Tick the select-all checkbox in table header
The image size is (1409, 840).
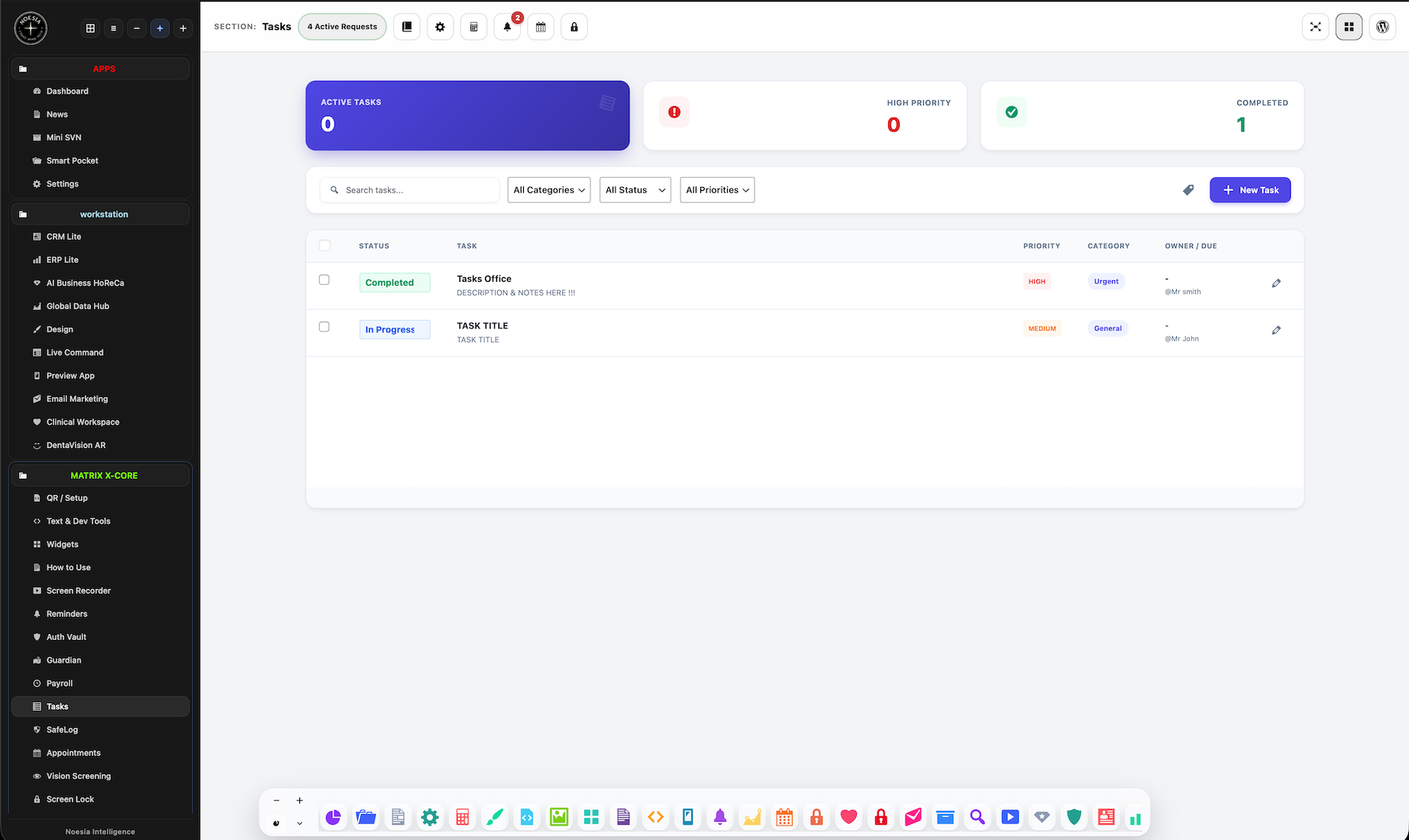click(325, 245)
